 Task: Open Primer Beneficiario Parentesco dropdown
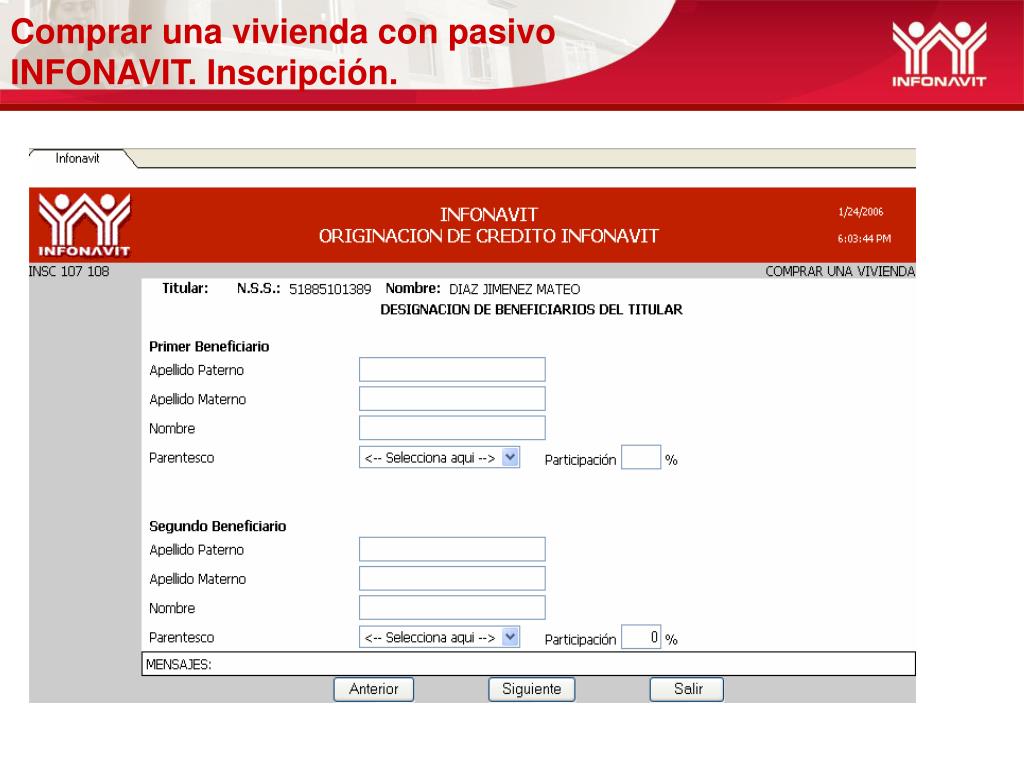pyautogui.click(x=440, y=458)
